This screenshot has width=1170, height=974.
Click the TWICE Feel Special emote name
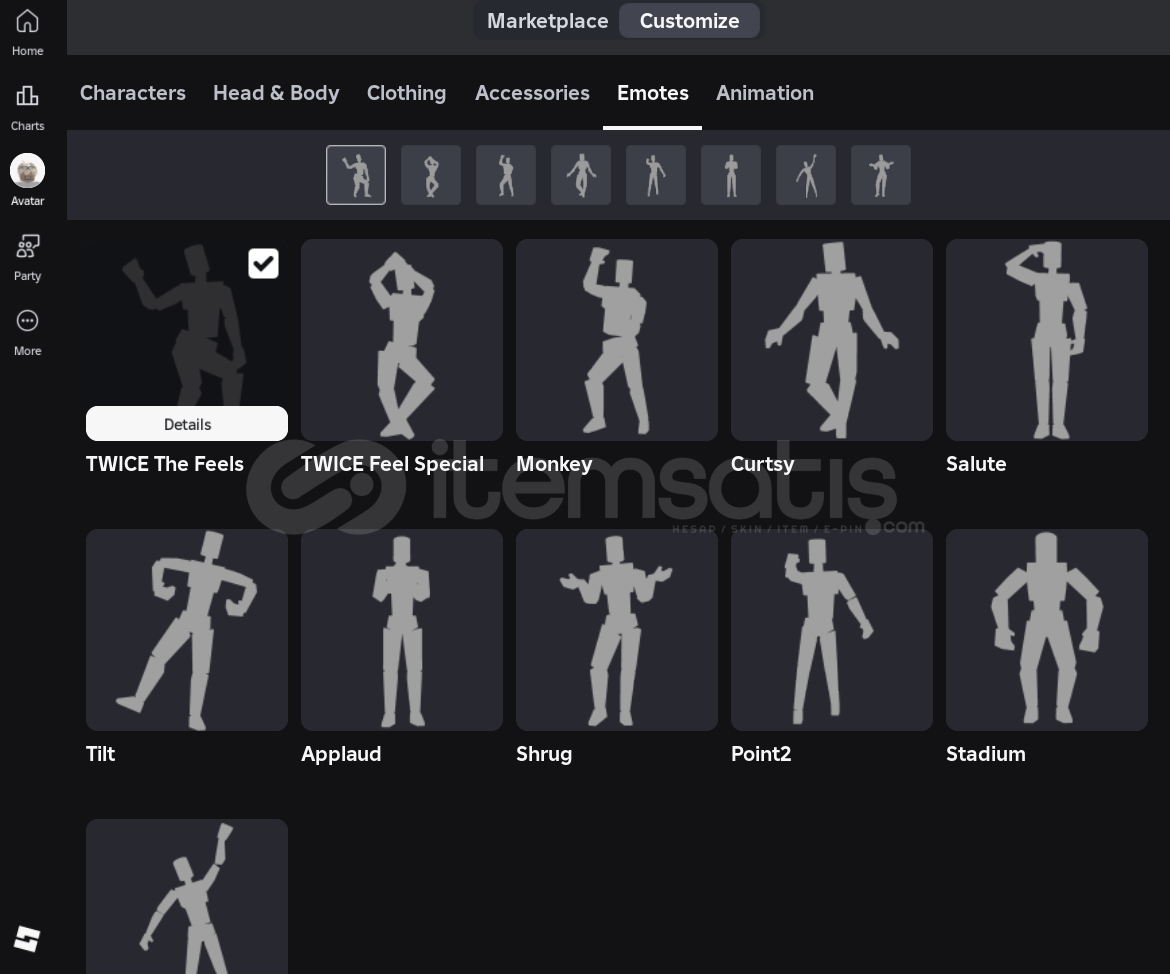(392, 463)
